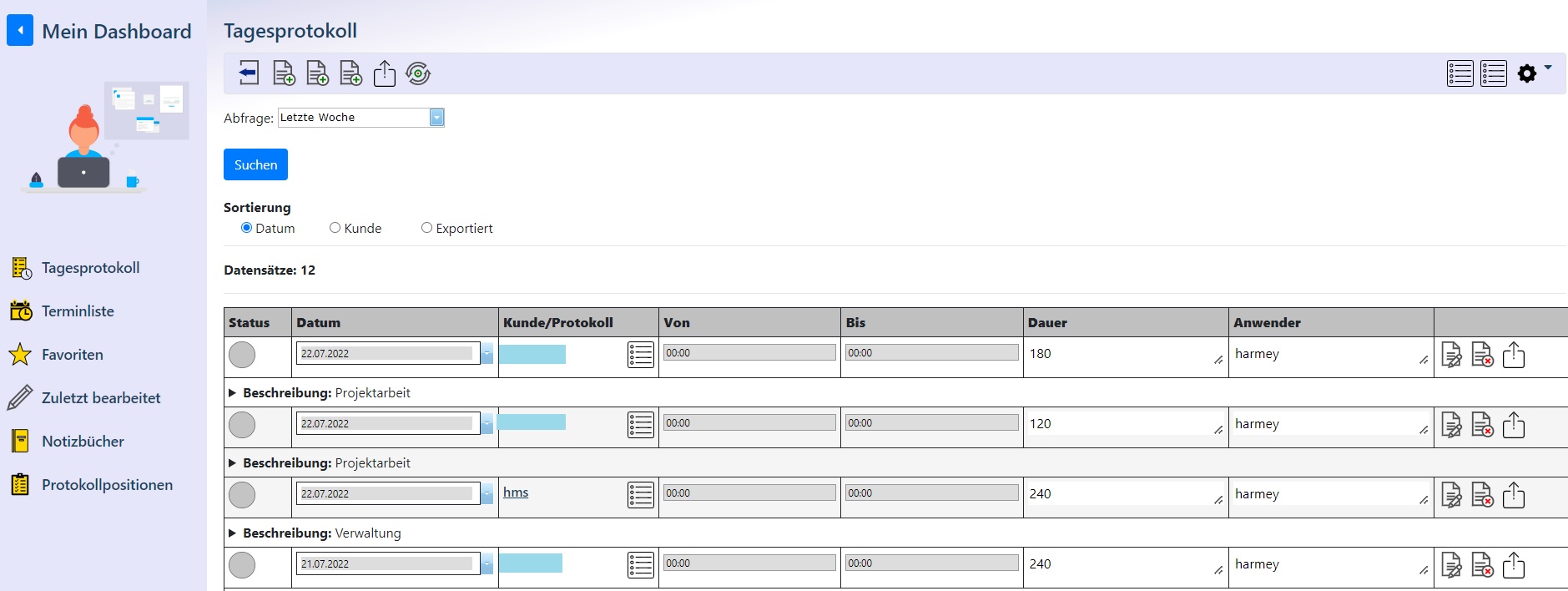Select Kunde sorting option
1568x591 pixels.
click(x=335, y=228)
